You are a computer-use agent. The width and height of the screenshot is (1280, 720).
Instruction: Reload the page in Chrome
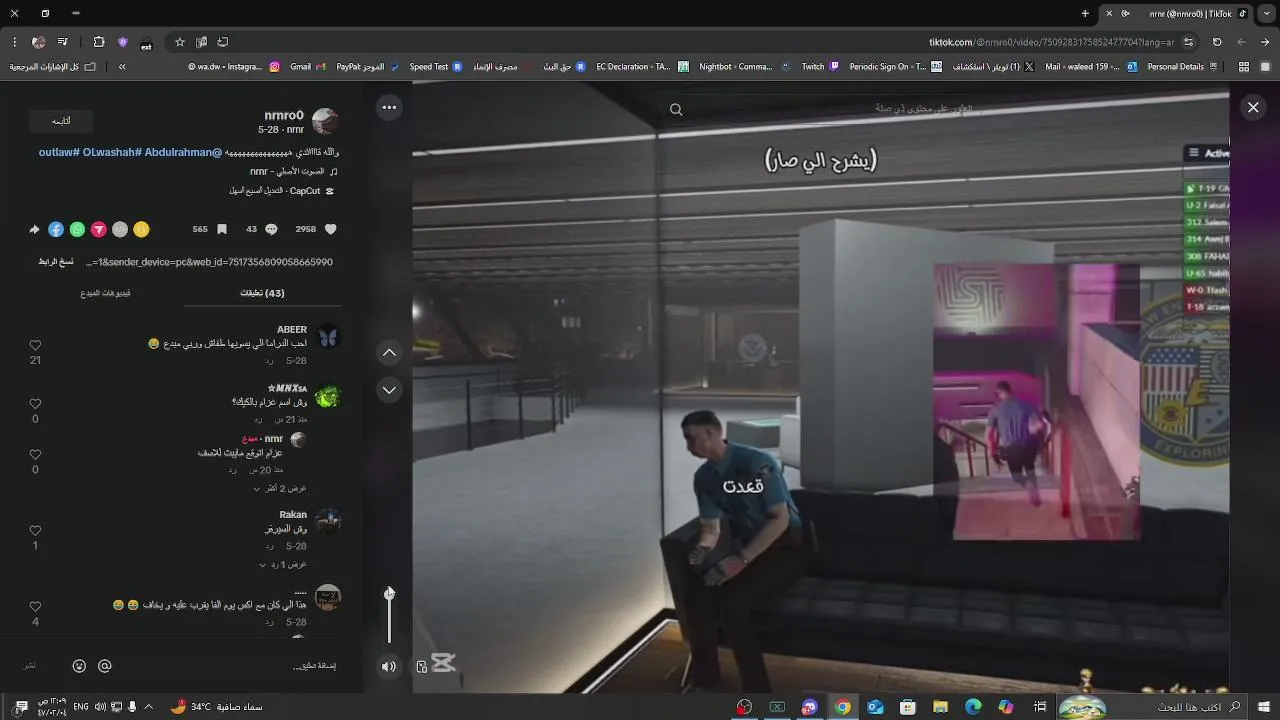1217,42
